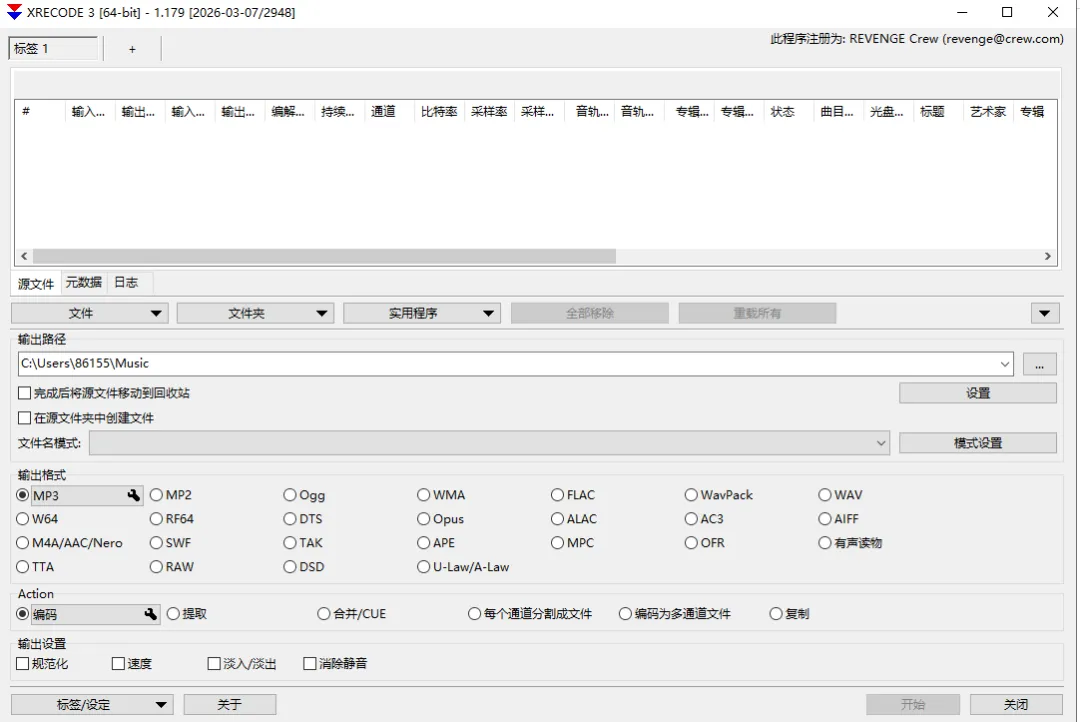The height and width of the screenshot is (722, 1080).
Task: Expand the 文件名模式 combo box
Action: pos(880,443)
